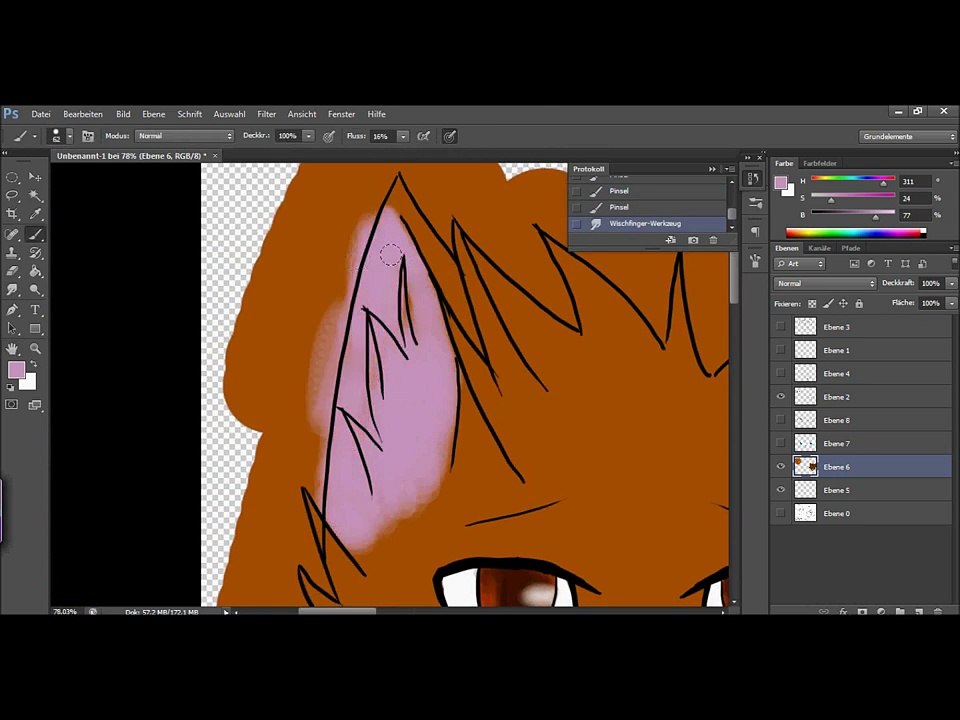This screenshot has height=720, width=960.
Task: Select the Eyedropper tool
Action: (36, 214)
